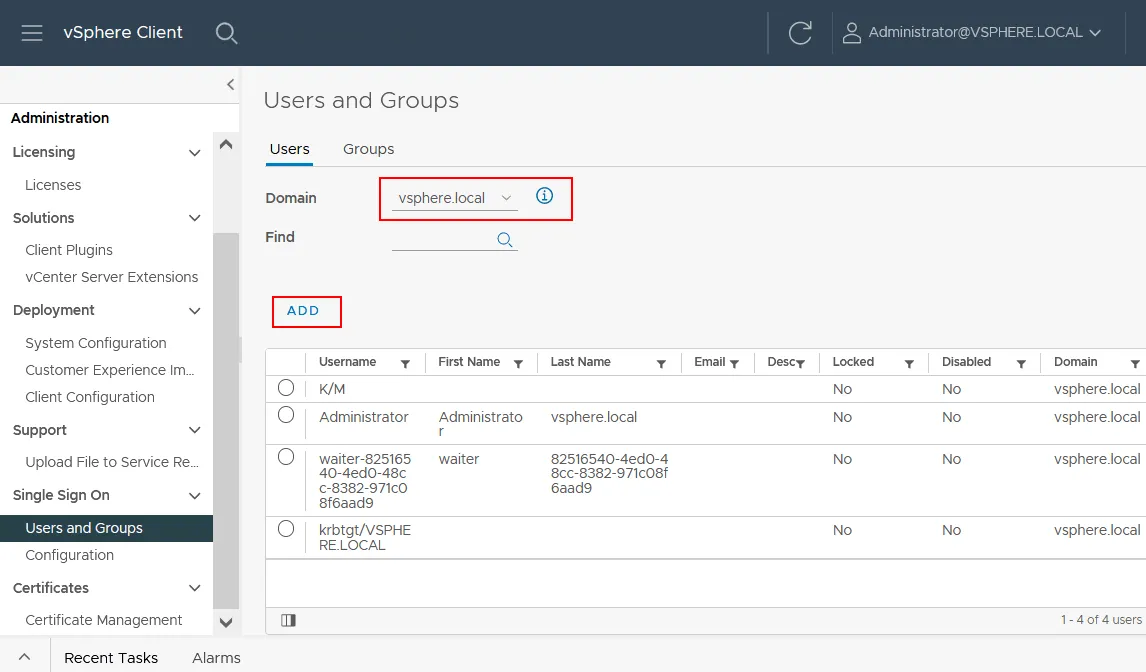Image resolution: width=1146 pixels, height=672 pixels.
Task: Switch to the Groups tab
Action: pyautogui.click(x=368, y=149)
